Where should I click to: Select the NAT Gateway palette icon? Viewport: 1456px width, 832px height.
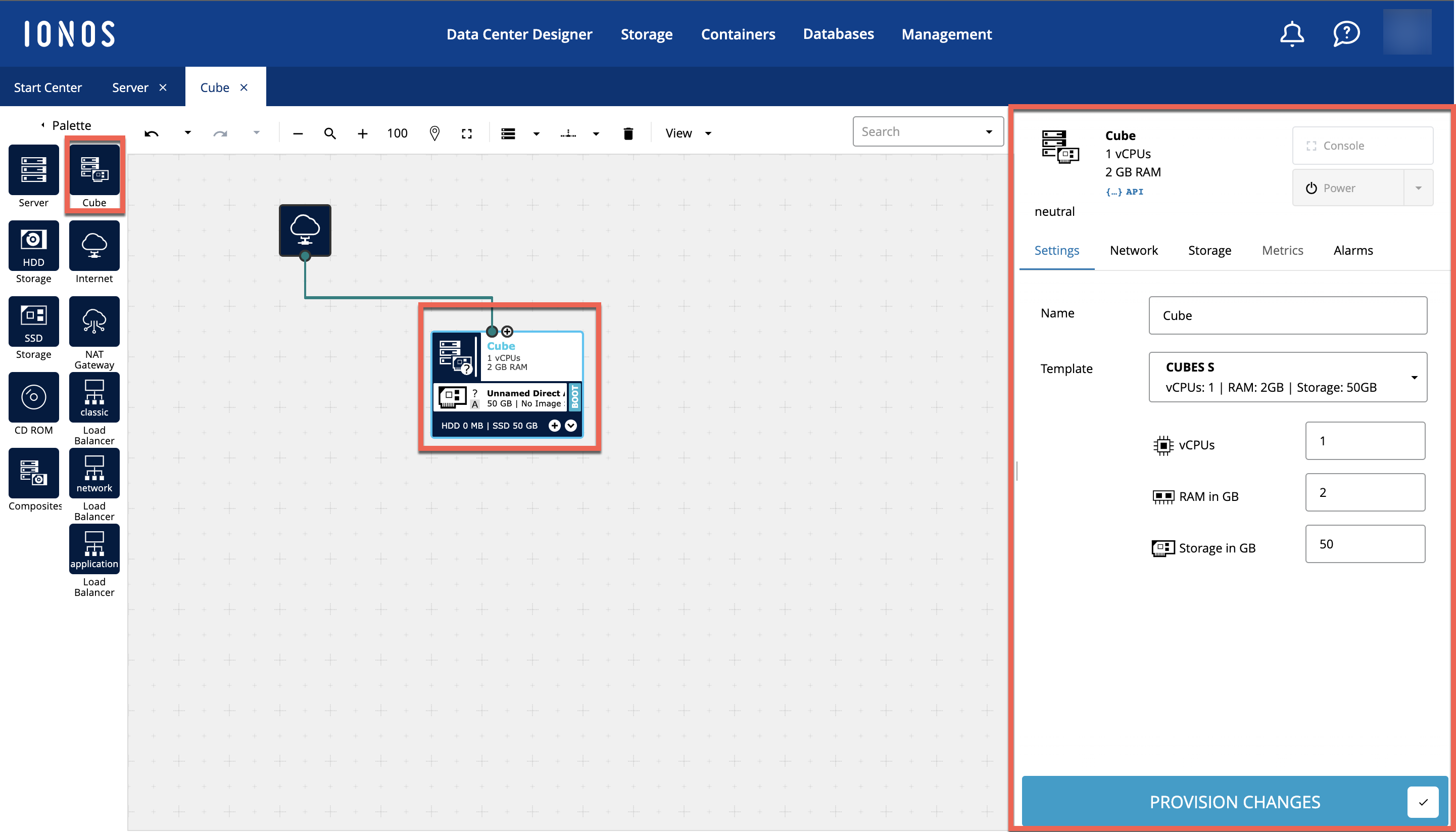(94, 321)
